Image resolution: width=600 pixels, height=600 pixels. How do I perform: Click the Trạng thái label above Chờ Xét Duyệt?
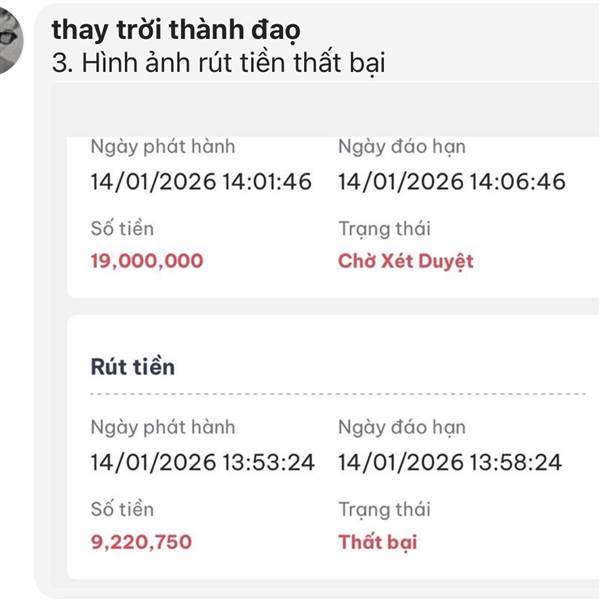(x=385, y=229)
